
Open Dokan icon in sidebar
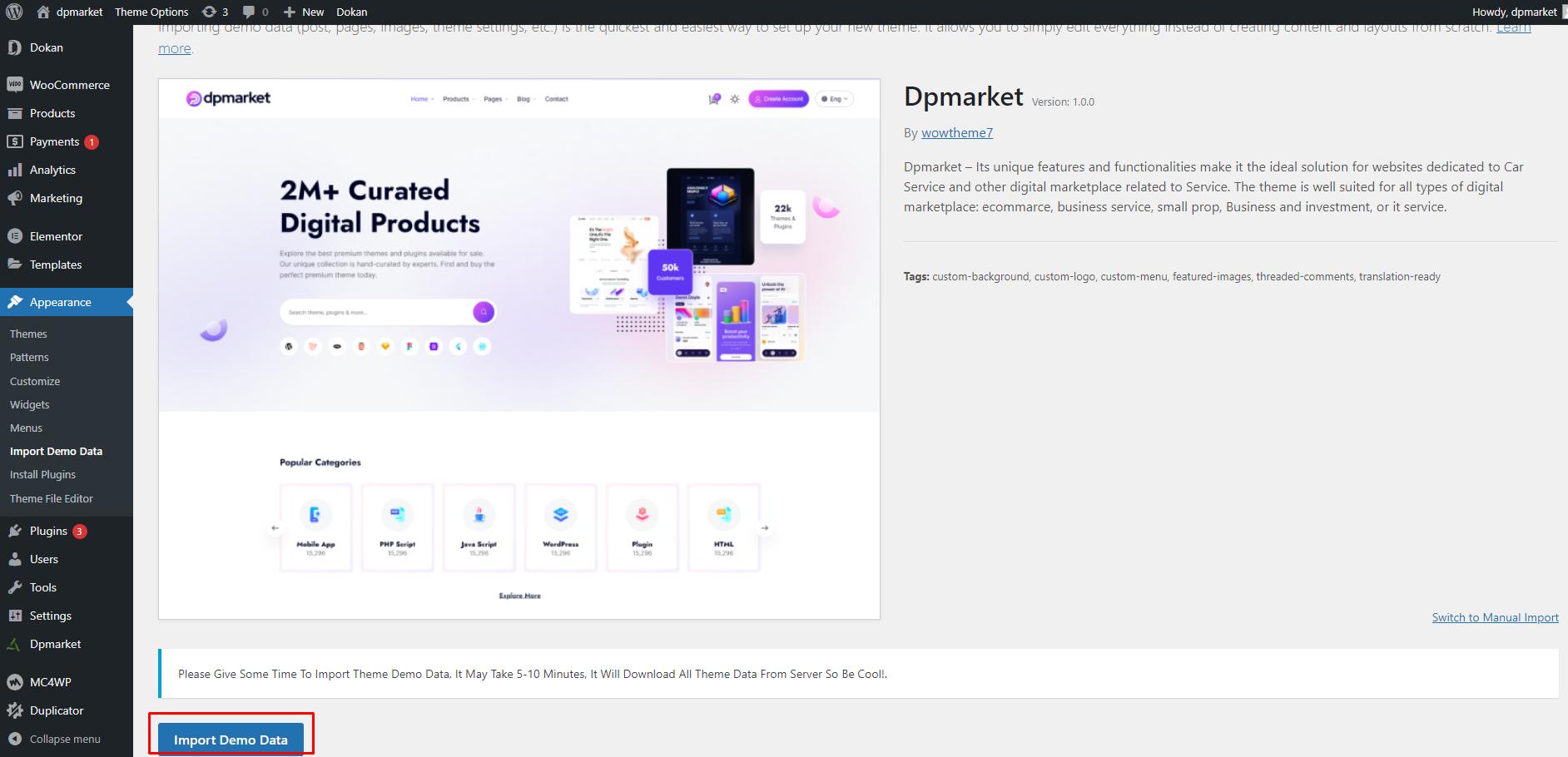[15, 47]
